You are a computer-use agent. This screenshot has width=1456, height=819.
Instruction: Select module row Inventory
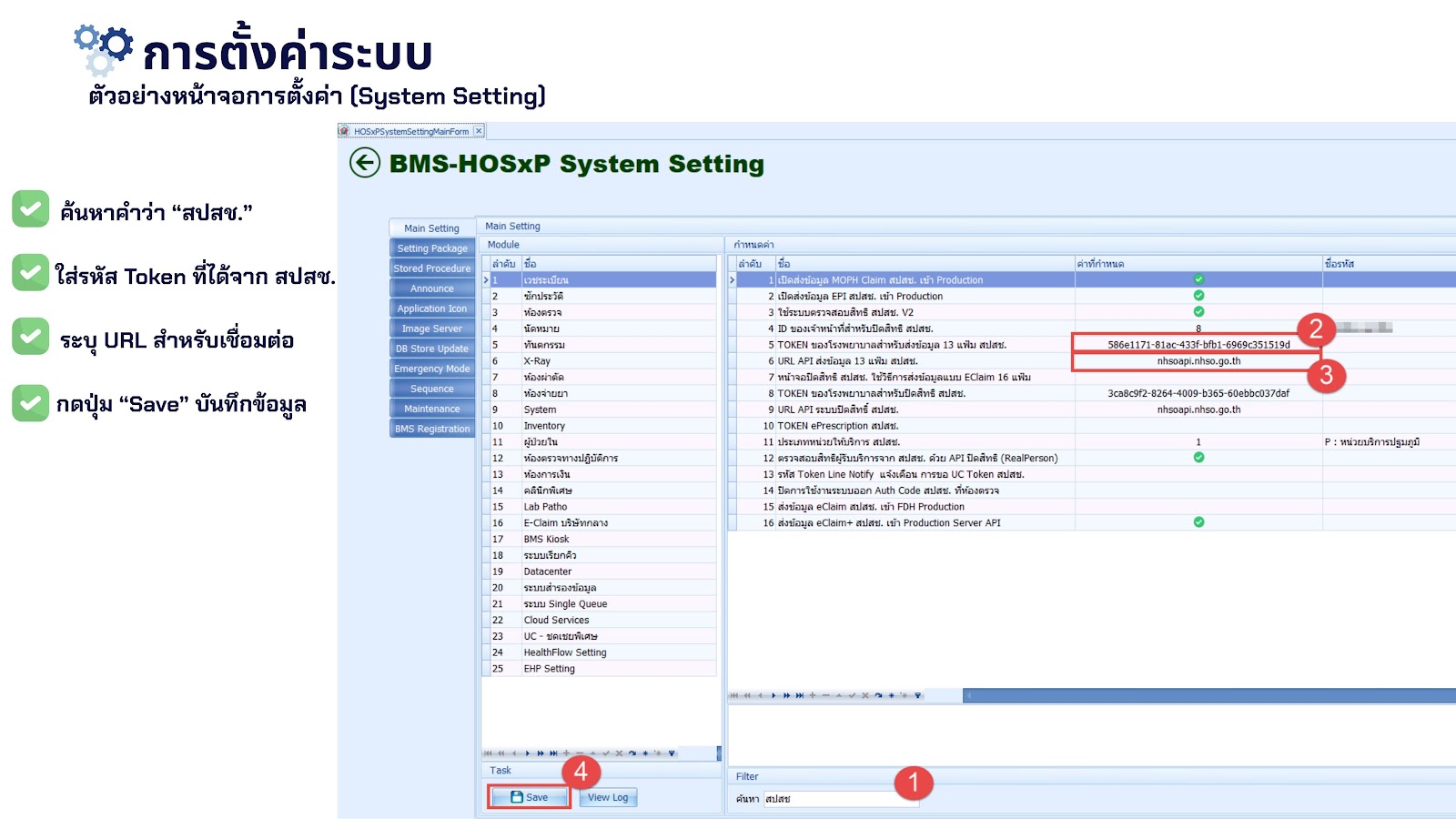600,426
